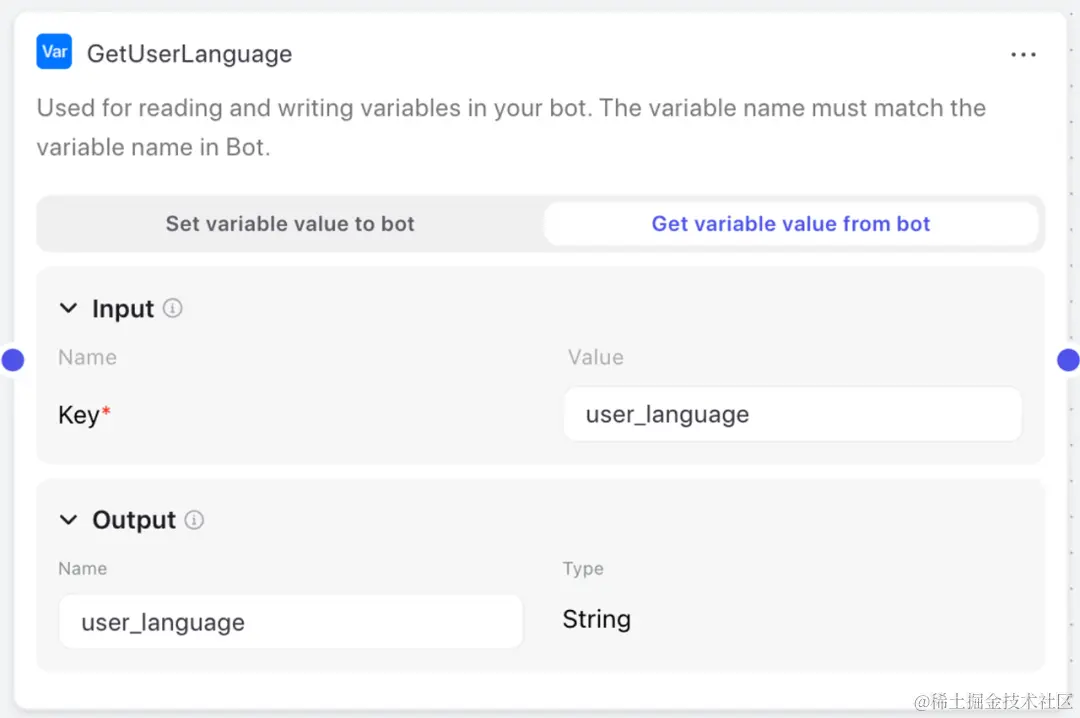Click the left connector port of the node

point(12,360)
